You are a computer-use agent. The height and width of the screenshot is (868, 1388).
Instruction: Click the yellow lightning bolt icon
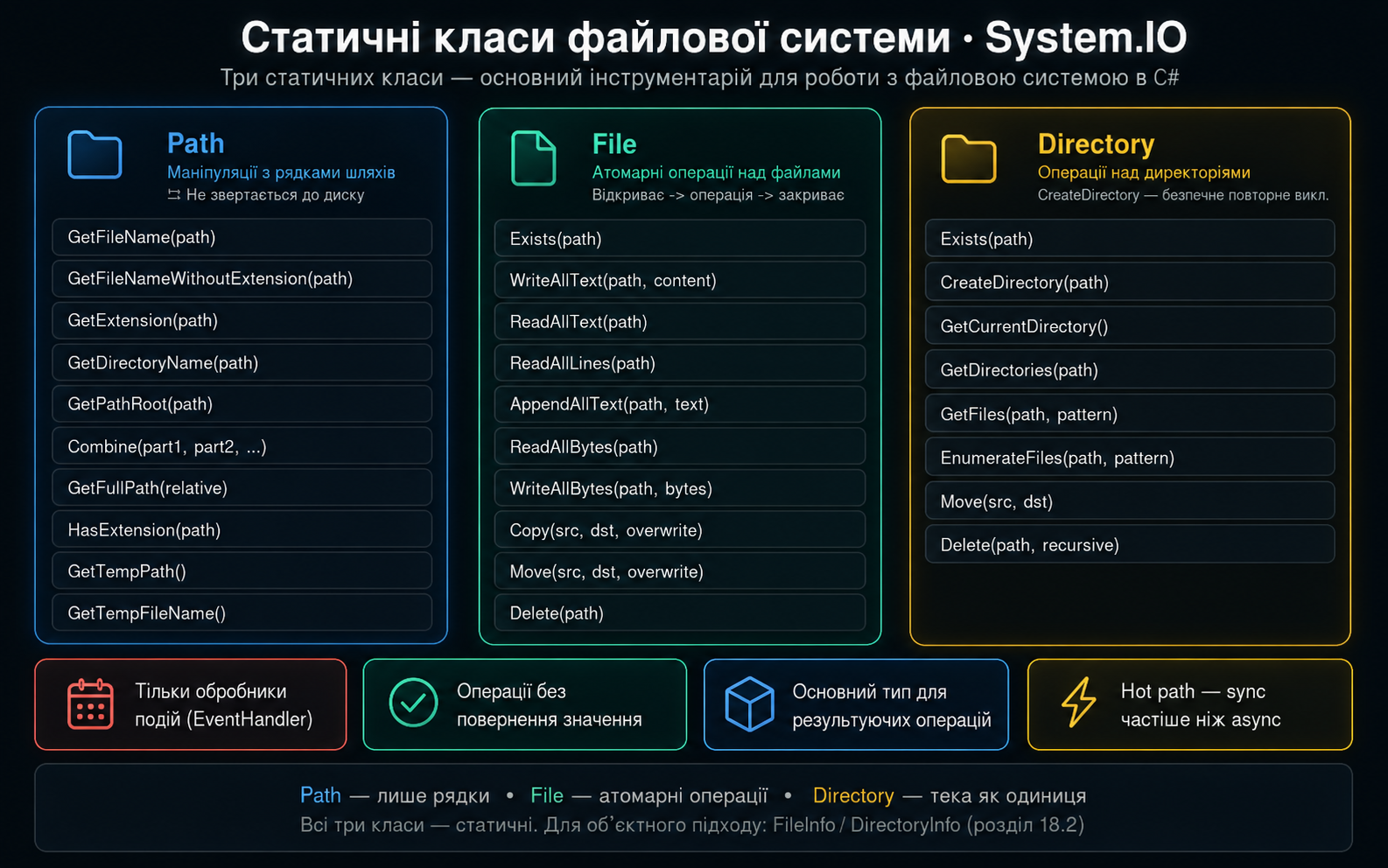[x=1078, y=702]
